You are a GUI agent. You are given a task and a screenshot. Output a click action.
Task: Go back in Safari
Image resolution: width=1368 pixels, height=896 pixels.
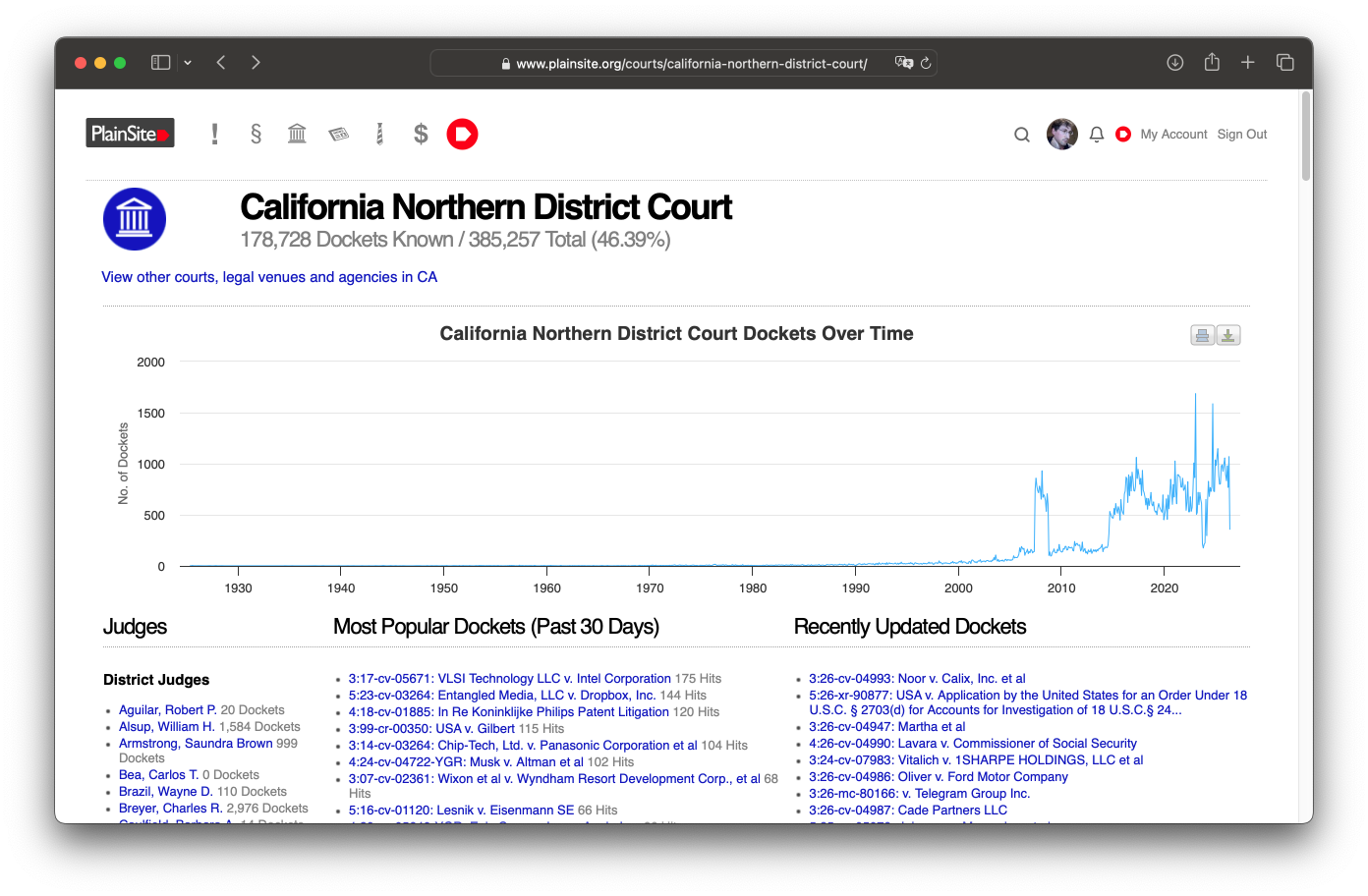pyautogui.click(x=221, y=62)
